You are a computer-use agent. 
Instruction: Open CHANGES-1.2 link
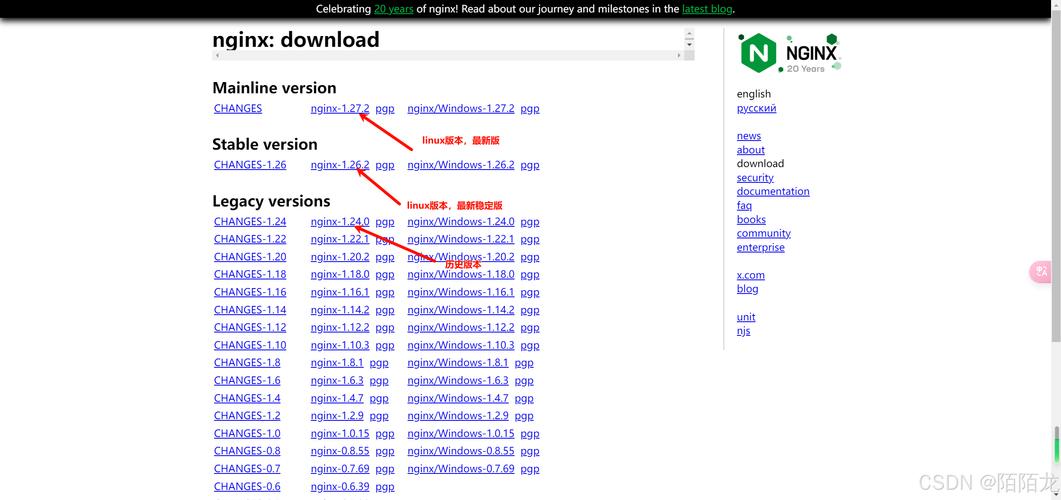(247, 415)
